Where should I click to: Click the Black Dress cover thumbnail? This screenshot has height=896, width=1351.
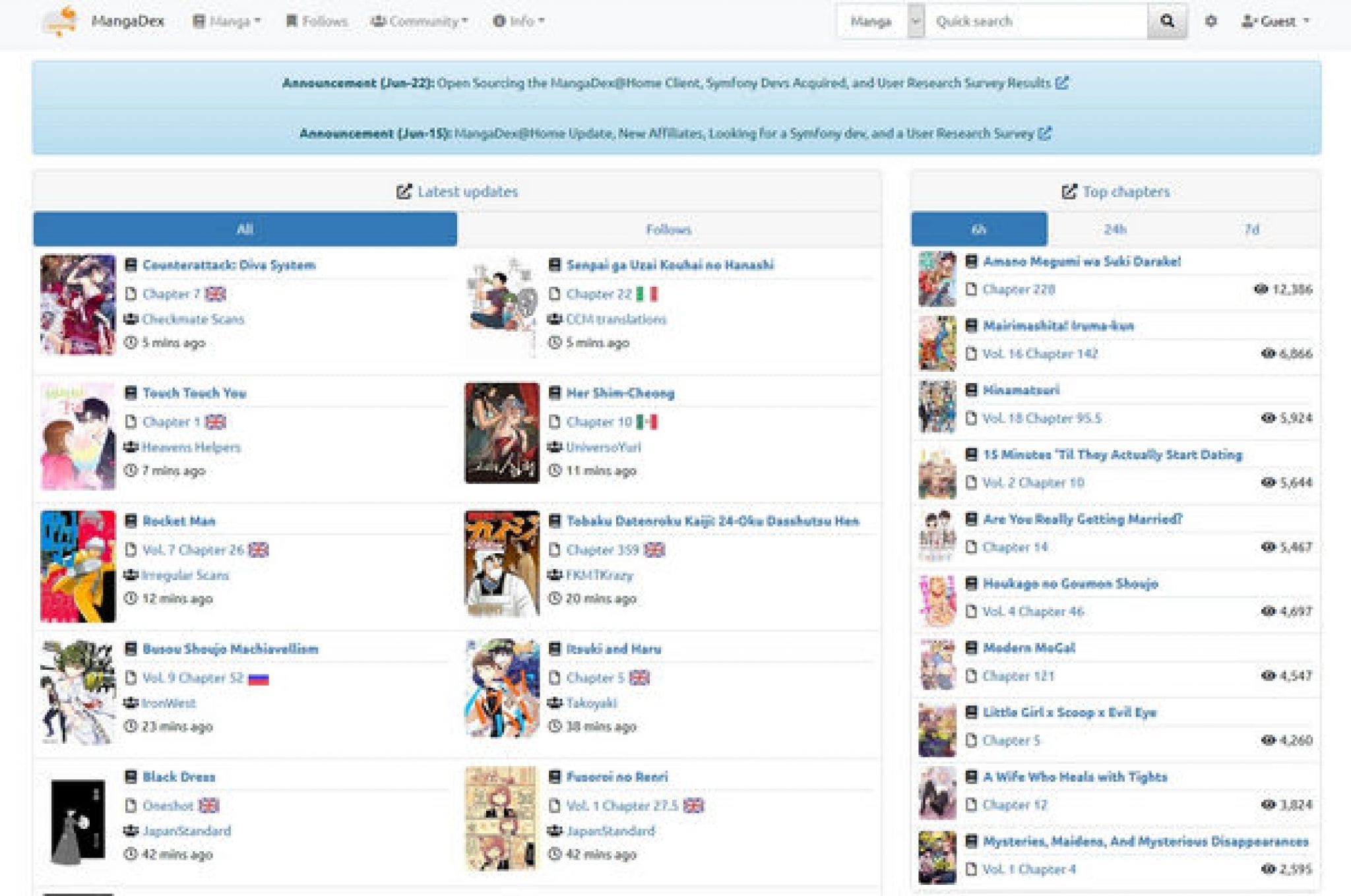click(78, 822)
